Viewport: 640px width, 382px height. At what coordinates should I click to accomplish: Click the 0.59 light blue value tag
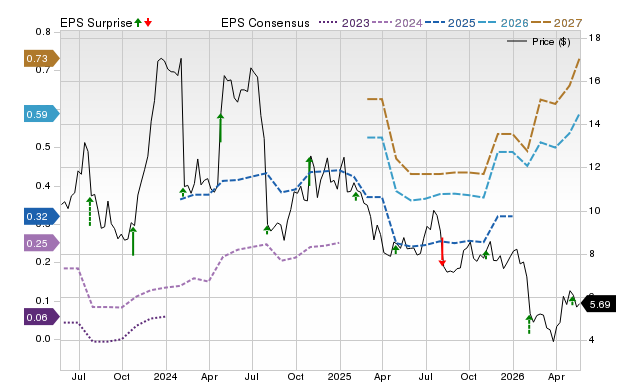41,114
